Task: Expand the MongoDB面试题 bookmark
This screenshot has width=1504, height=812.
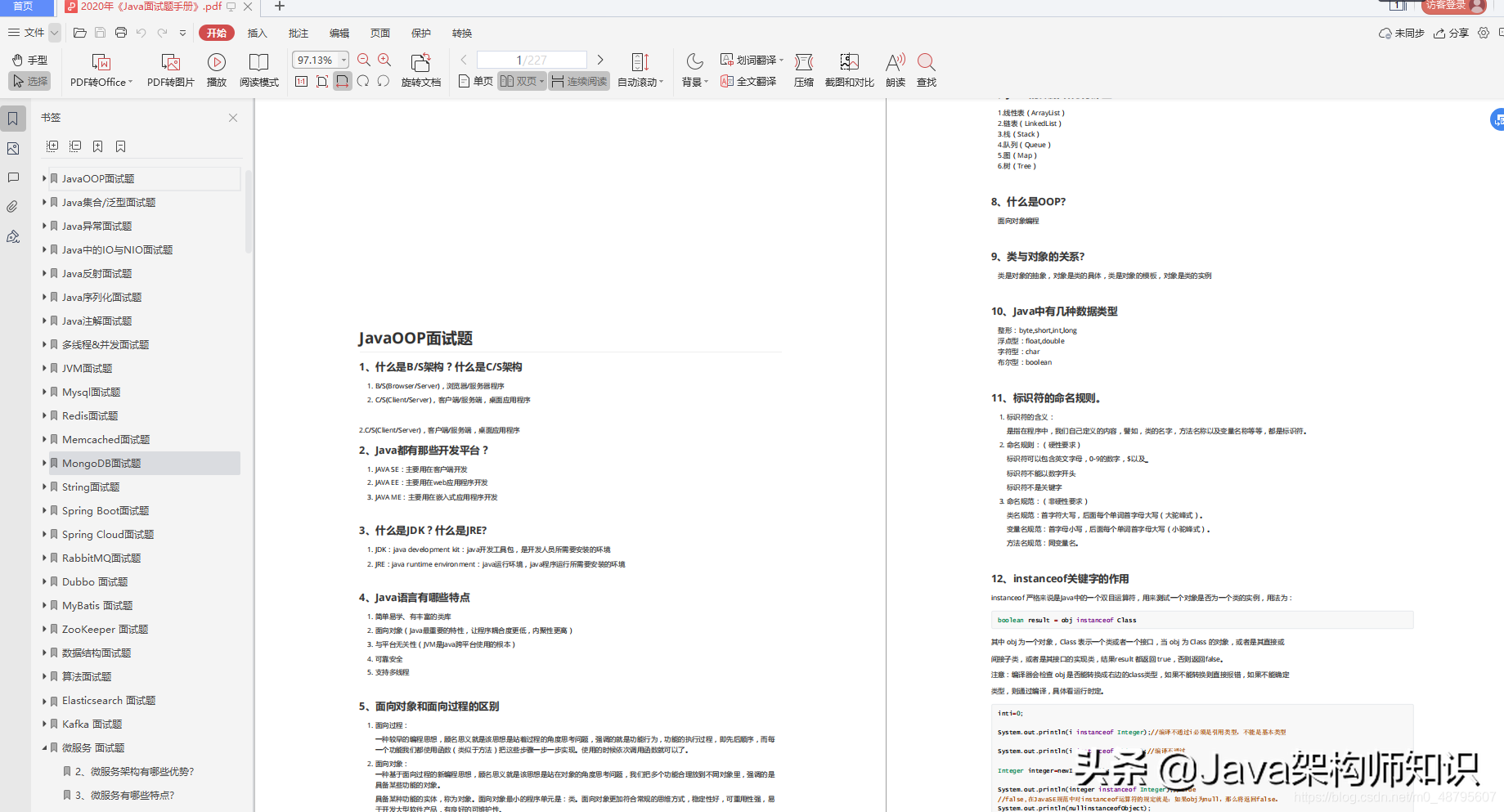Action: tap(44, 463)
